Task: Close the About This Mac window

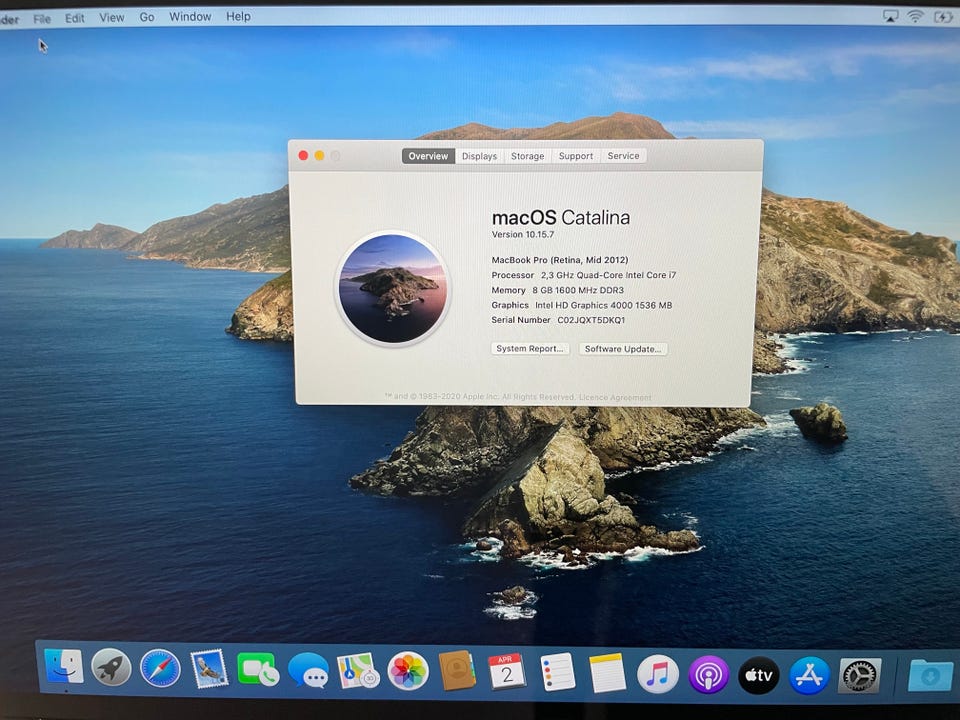Action: pyautogui.click(x=303, y=156)
